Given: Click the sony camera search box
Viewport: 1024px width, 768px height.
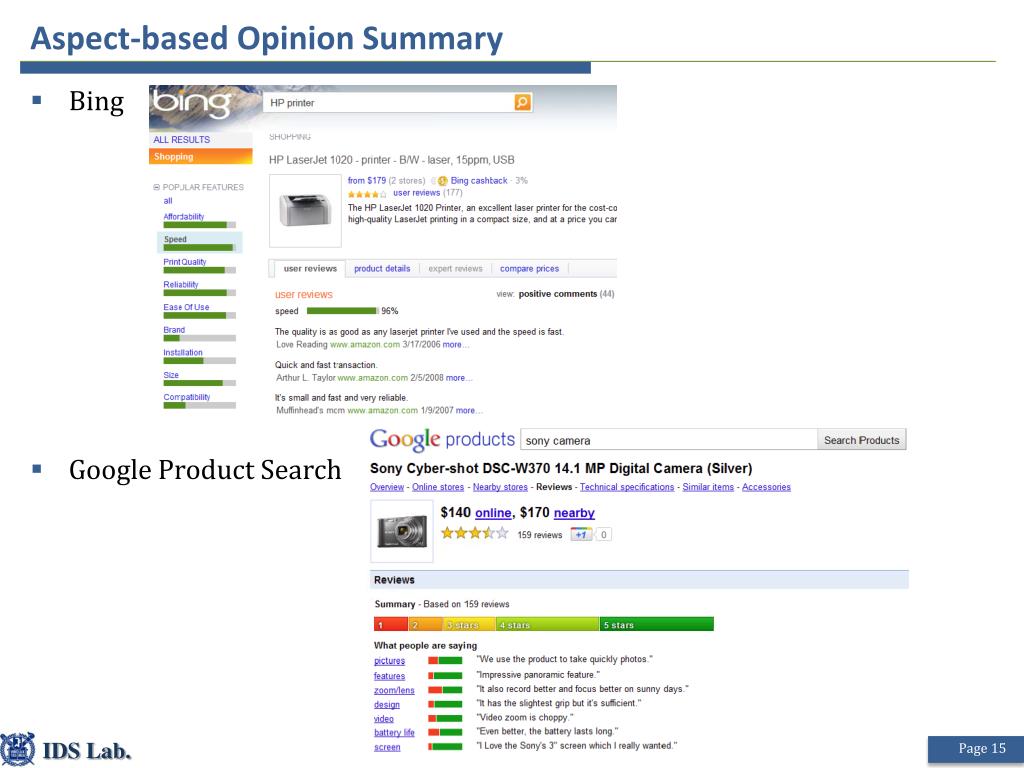Looking at the screenshot, I should (668, 440).
